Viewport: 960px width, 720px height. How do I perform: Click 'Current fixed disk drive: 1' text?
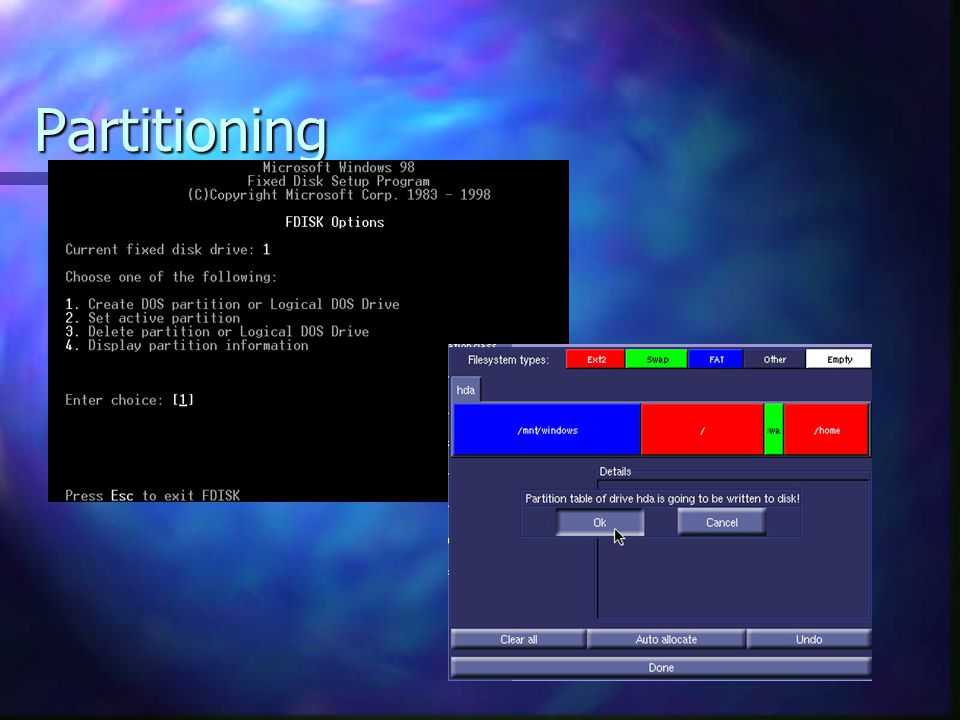168,250
